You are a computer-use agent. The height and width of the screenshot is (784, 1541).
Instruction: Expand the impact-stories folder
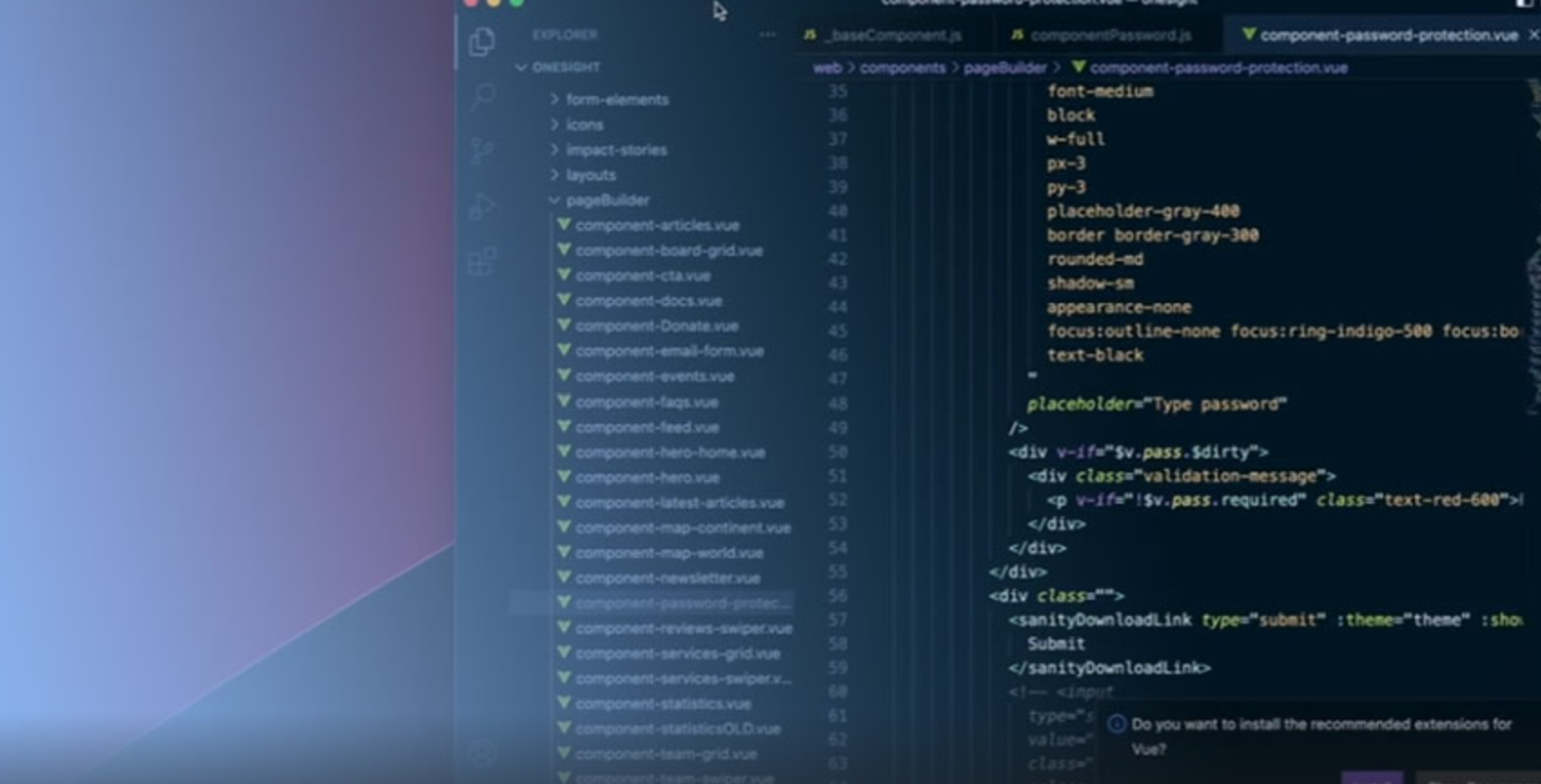point(555,149)
